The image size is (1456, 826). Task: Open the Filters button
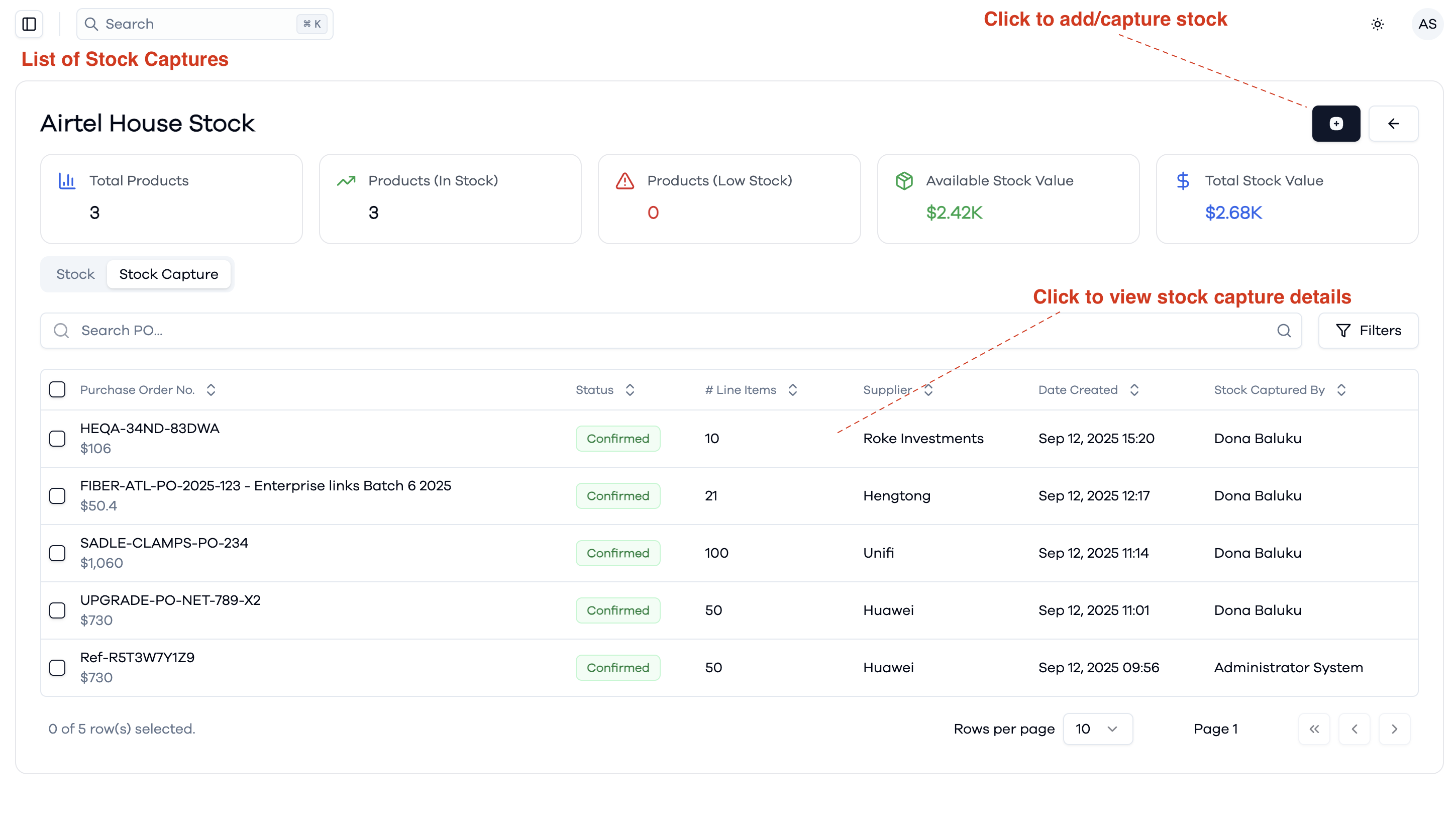click(x=1368, y=330)
